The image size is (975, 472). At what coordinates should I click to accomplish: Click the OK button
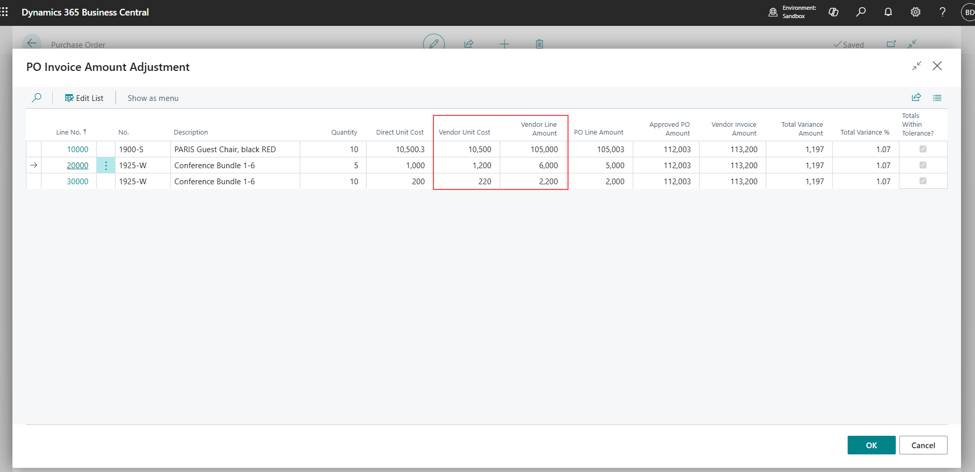point(871,445)
